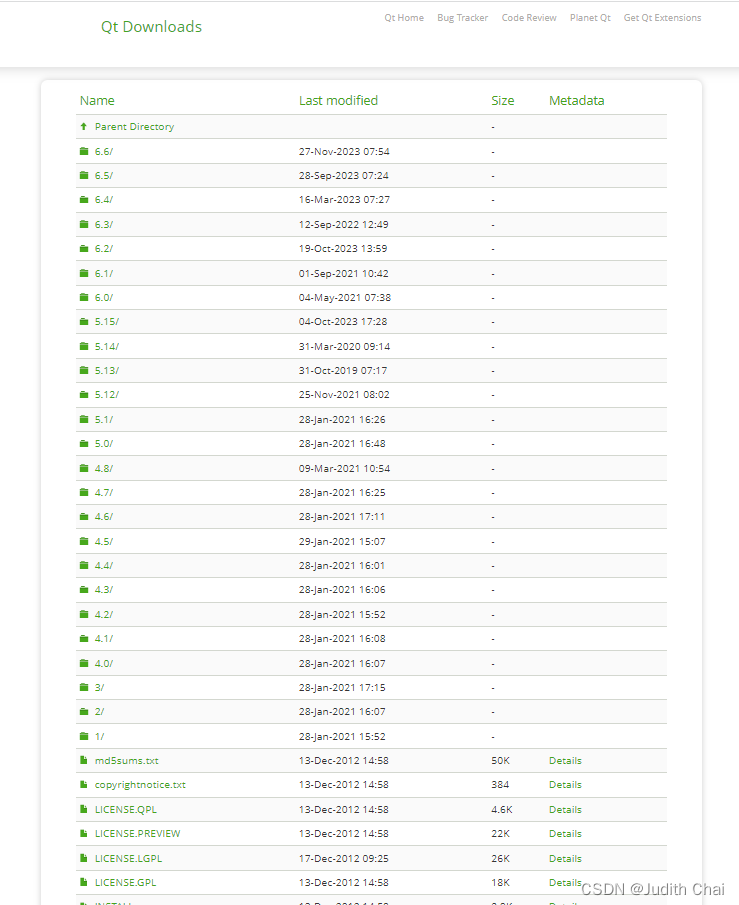
Task: Click the Qt Downloads page title
Action: [151, 27]
